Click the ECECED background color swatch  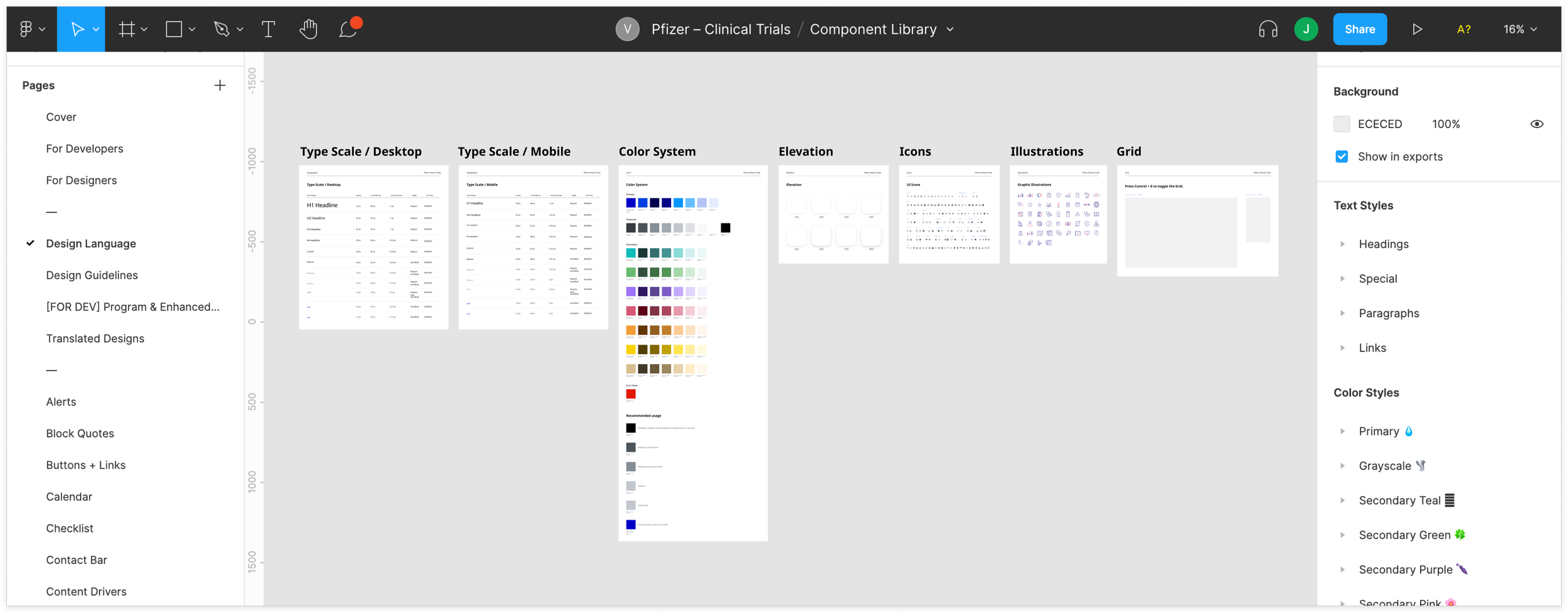coord(1342,124)
